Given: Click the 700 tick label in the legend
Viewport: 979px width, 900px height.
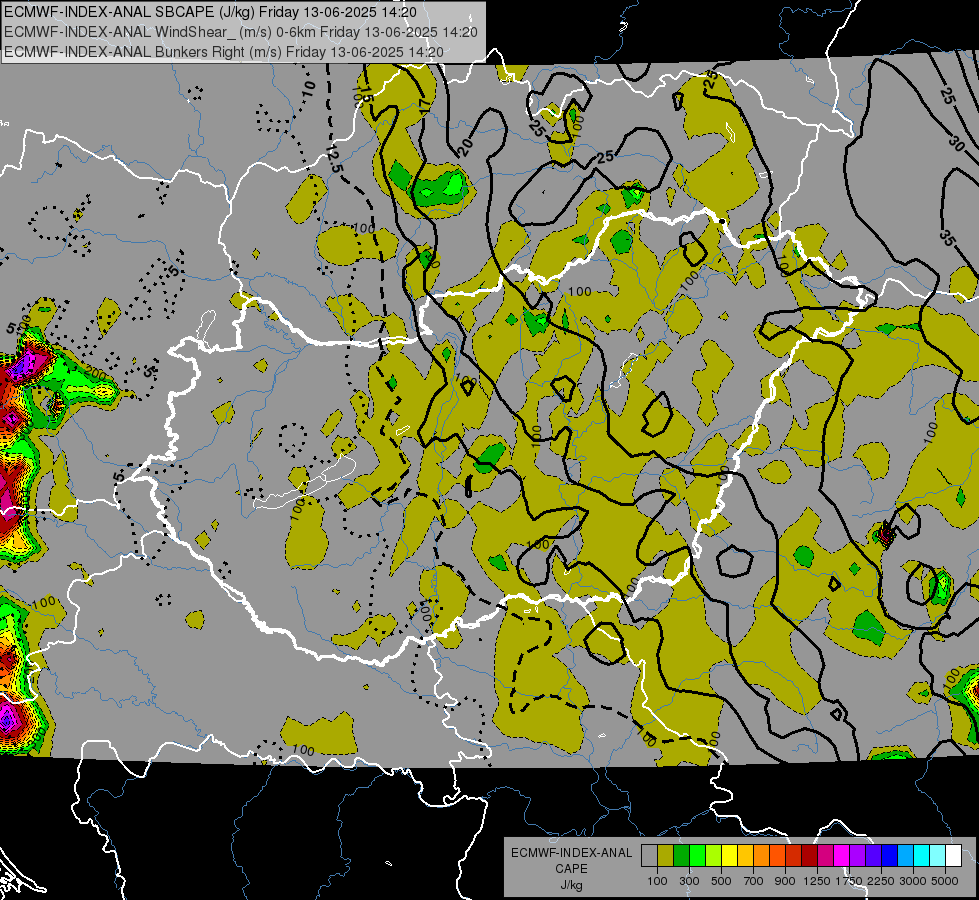Looking at the screenshot, I should click(x=754, y=881).
